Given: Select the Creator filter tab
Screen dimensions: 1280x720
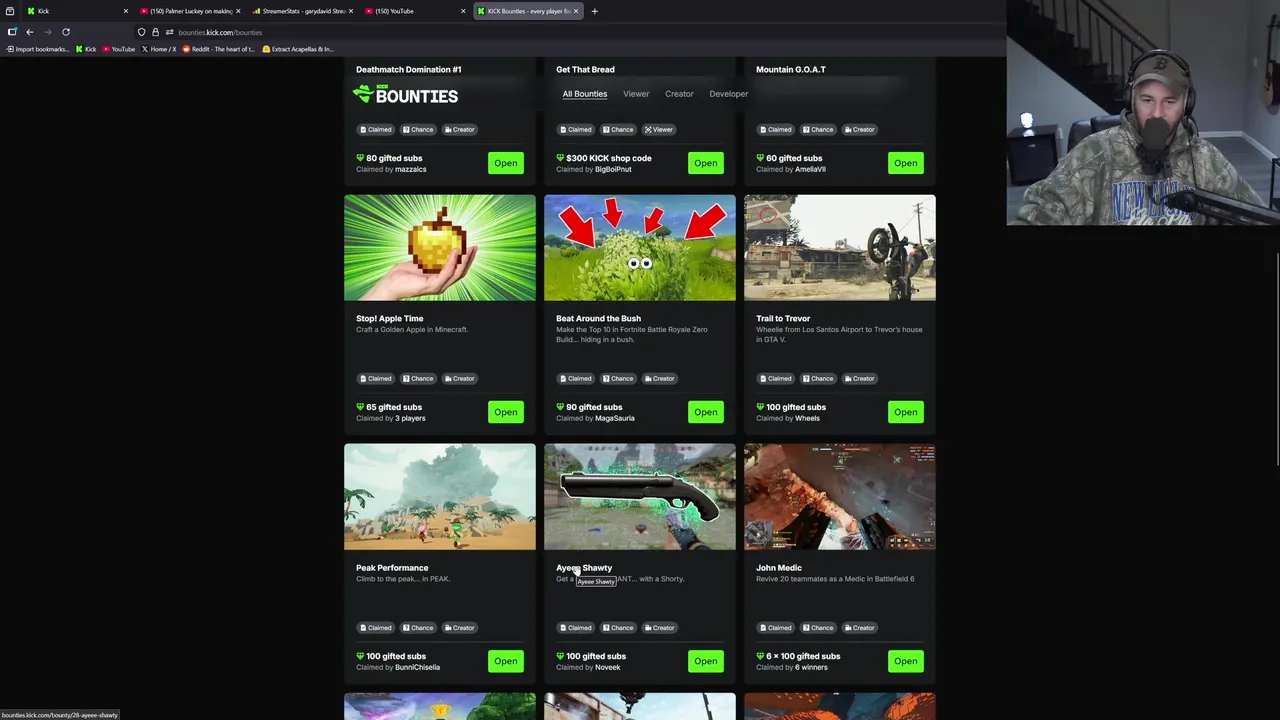Looking at the screenshot, I should coord(679,94).
